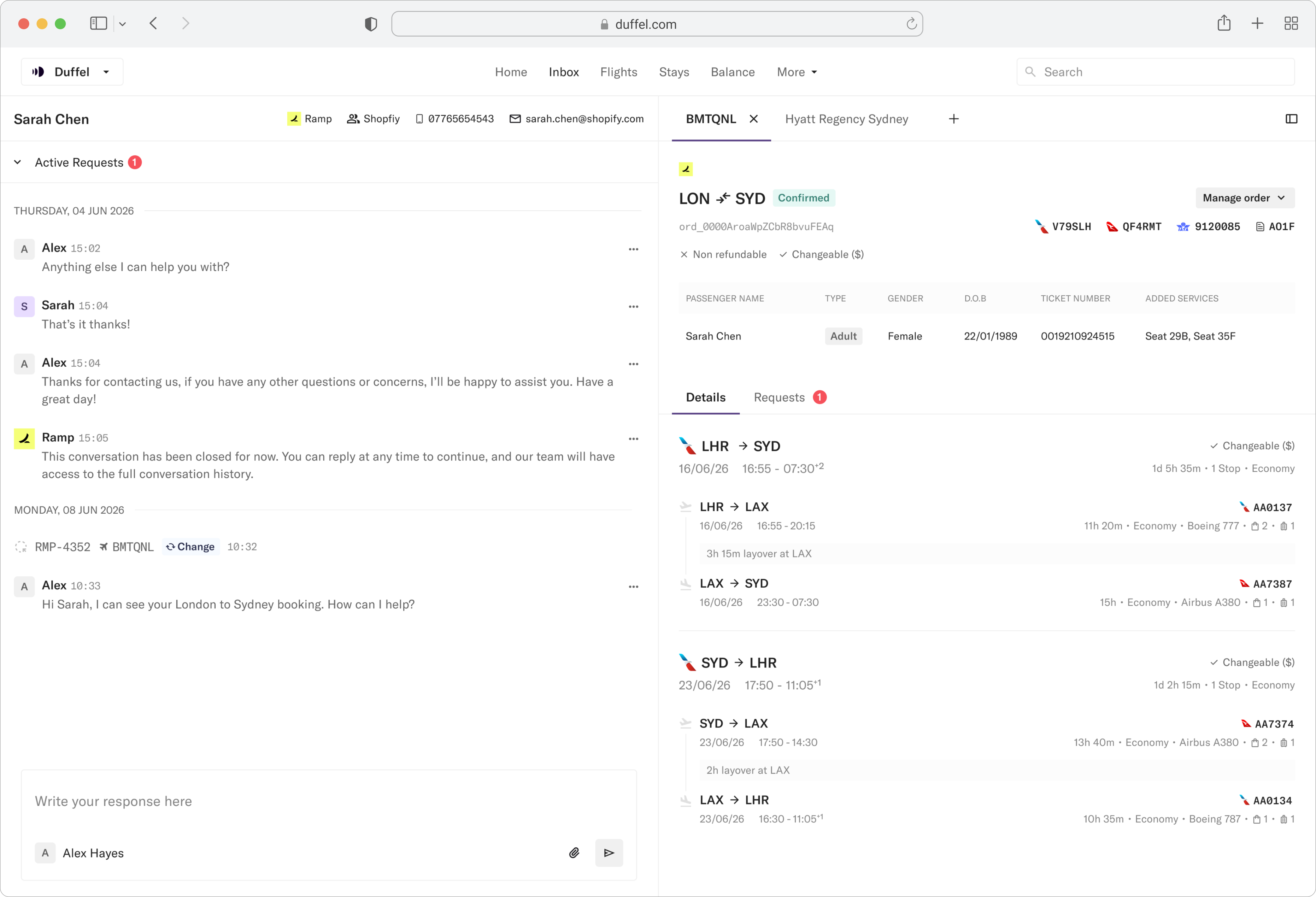Open options for Alex's 15:02 message
Image resolution: width=1316 pixels, height=897 pixels.
coord(633,249)
